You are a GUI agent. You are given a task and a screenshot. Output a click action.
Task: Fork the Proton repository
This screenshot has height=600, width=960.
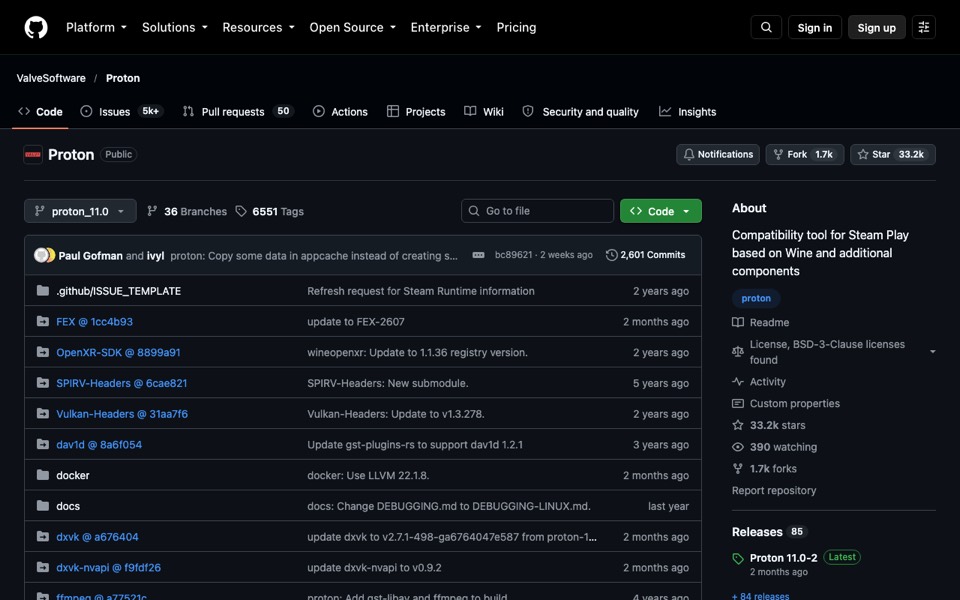(x=804, y=155)
